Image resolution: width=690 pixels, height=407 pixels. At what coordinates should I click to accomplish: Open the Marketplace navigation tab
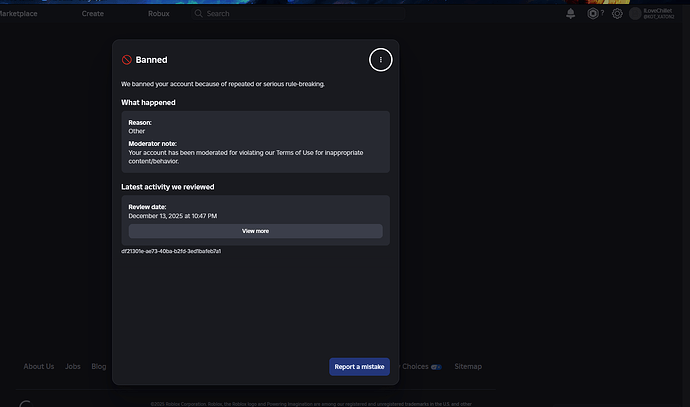point(18,14)
